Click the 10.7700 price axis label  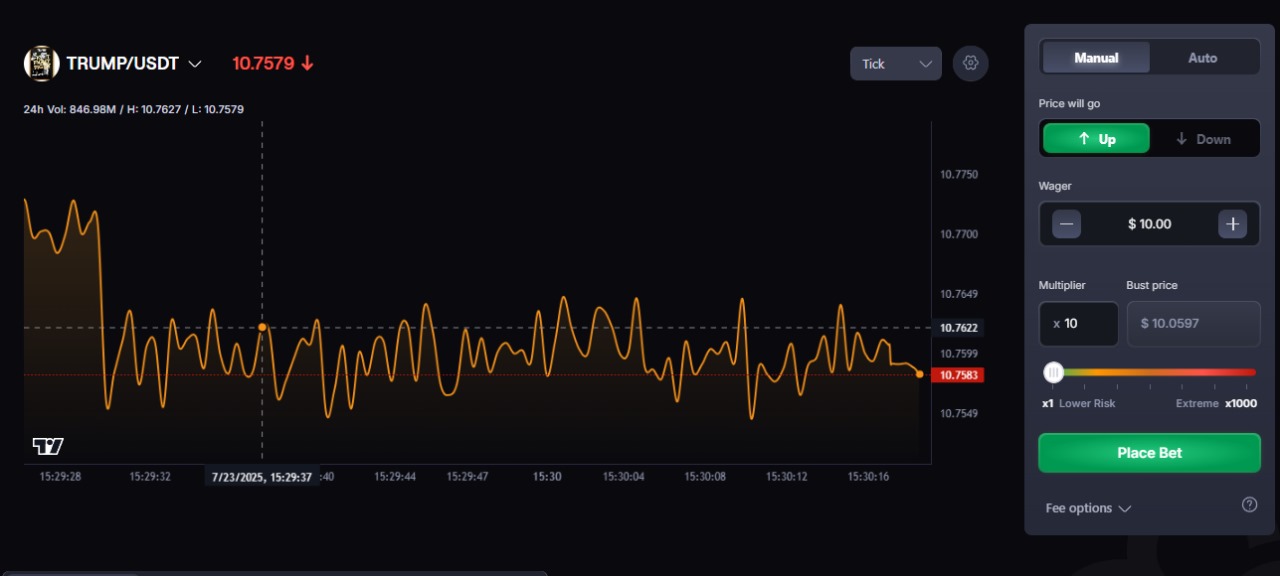pyautogui.click(x=958, y=234)
